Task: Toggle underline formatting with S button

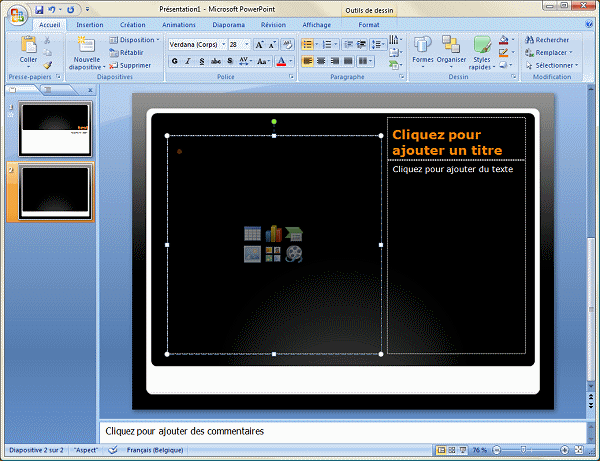Action: (x=202, y=61)
